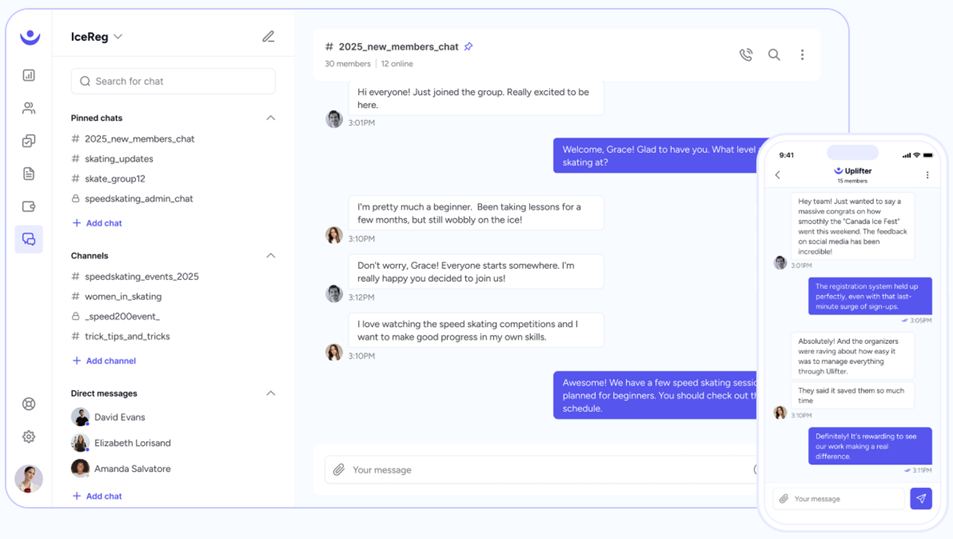953x539 pixels.
Task: Open direct message with Elizabeth Lorisand
Action: [x=121, y=443]
